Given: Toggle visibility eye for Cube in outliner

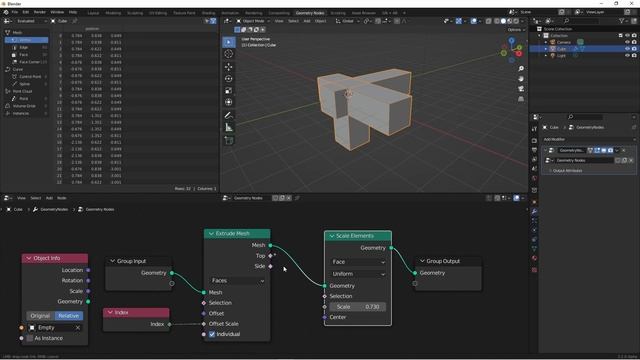Looking at the screenshot, I should [627, 49].
